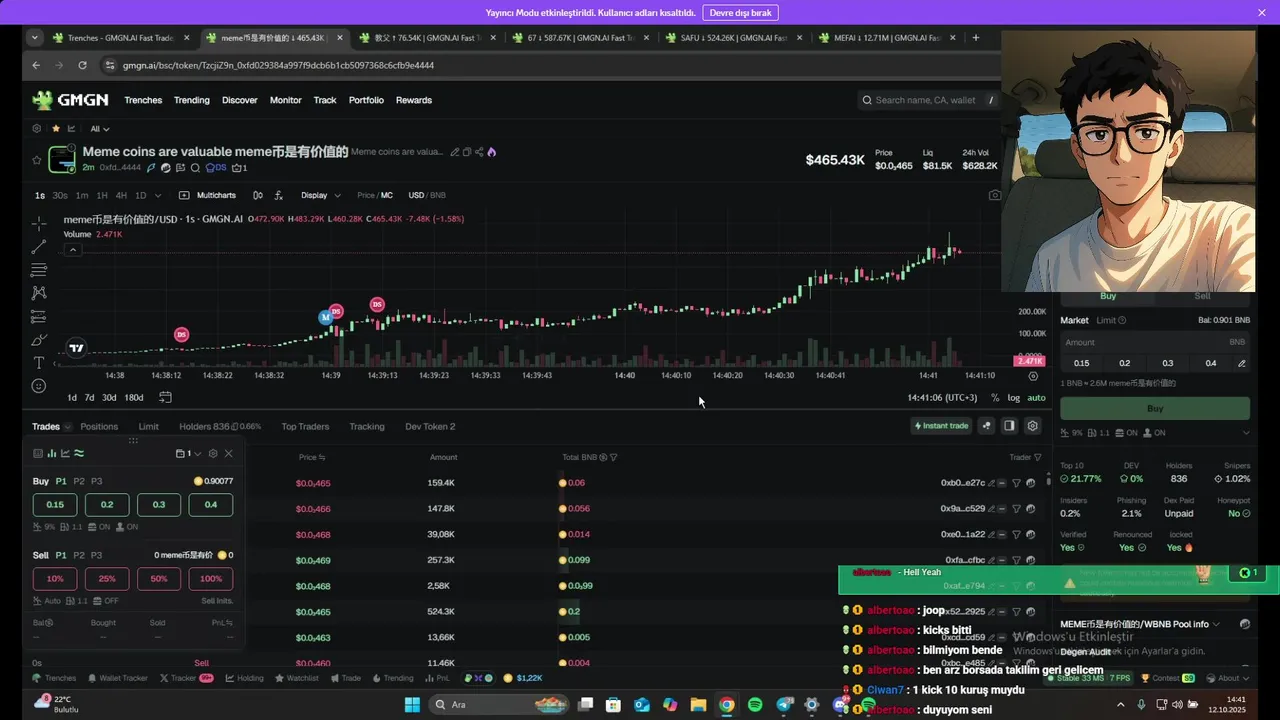Toggle log scale on chart
This screenshot has height=720, width=1280.
tap(1013, 398)
